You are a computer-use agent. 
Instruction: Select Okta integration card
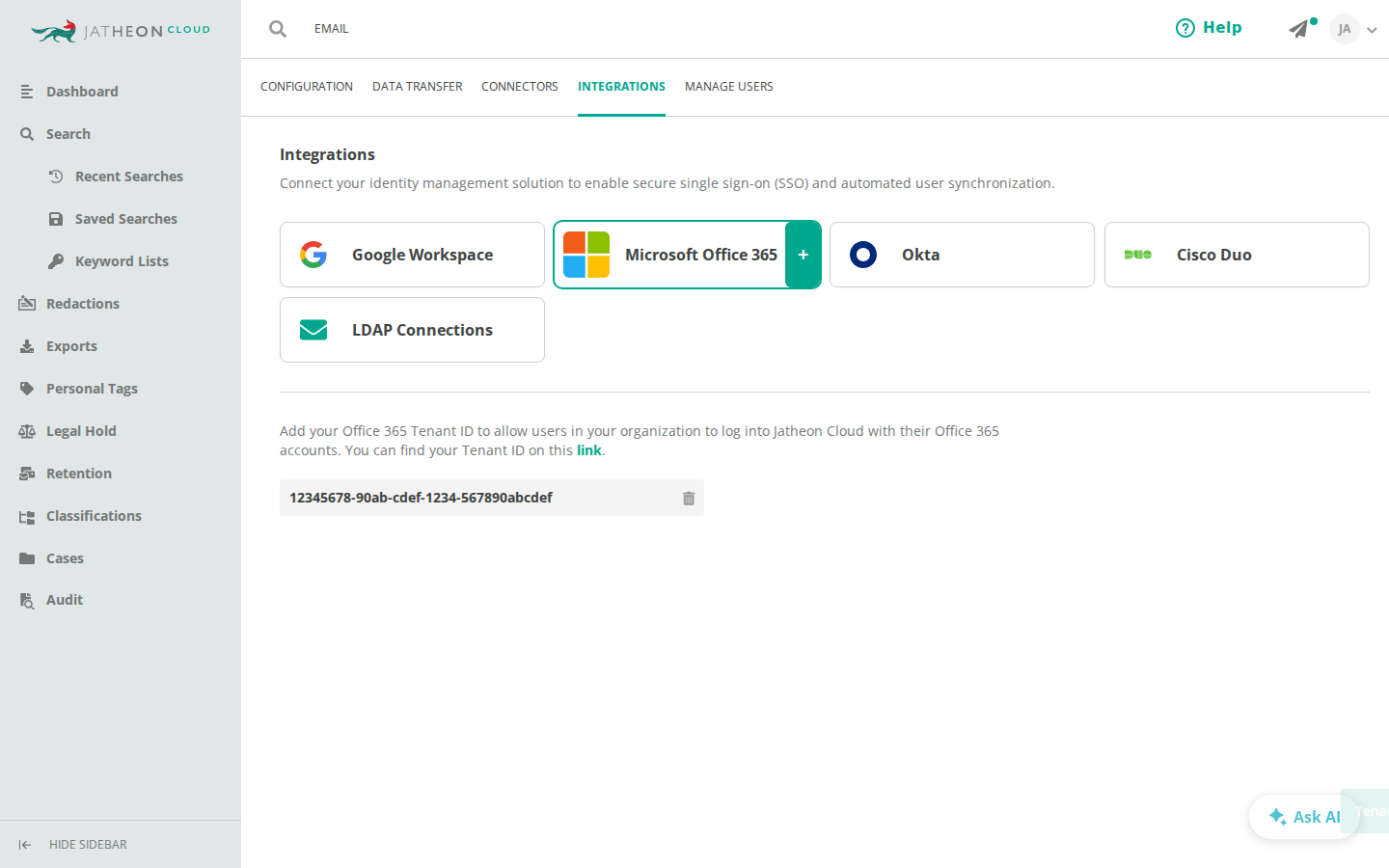[962, 255]
